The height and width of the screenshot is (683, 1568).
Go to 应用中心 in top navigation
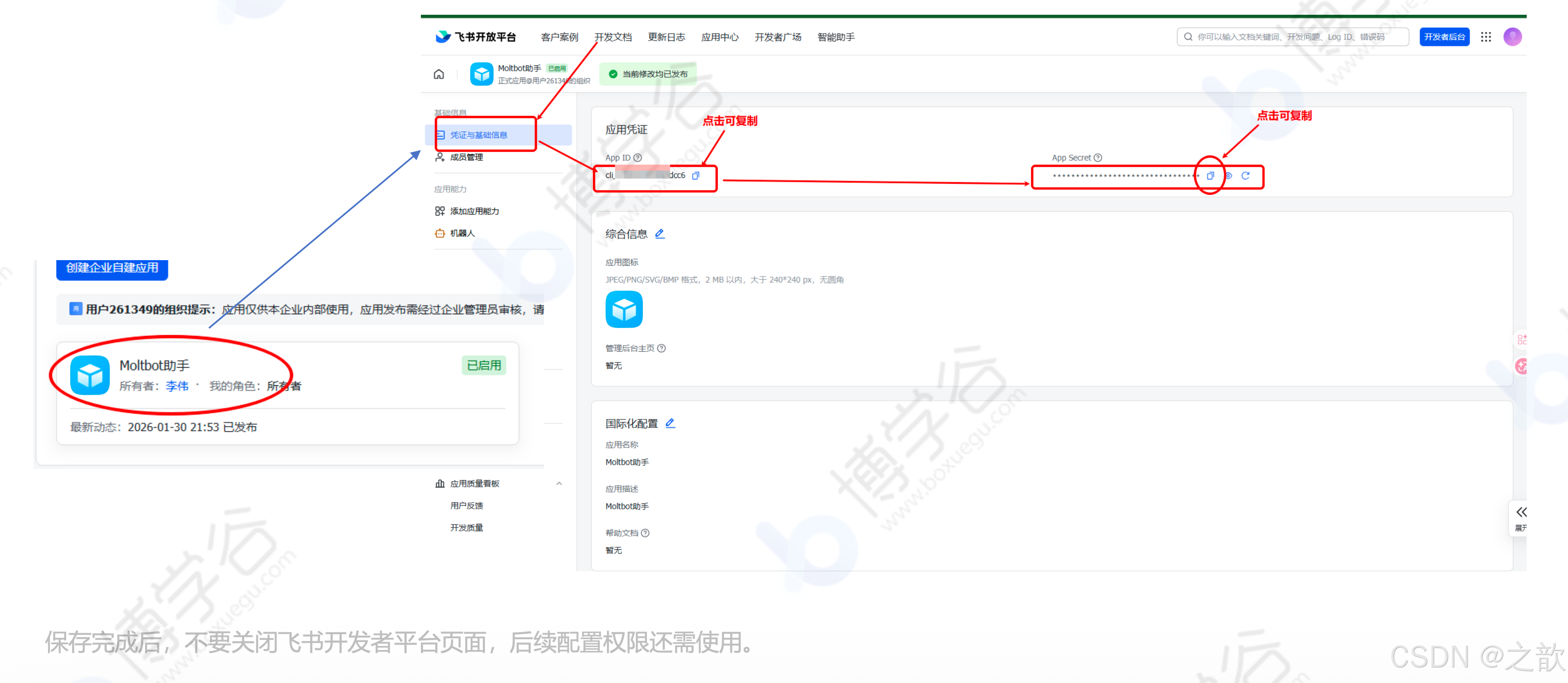[x=719, y=37]
